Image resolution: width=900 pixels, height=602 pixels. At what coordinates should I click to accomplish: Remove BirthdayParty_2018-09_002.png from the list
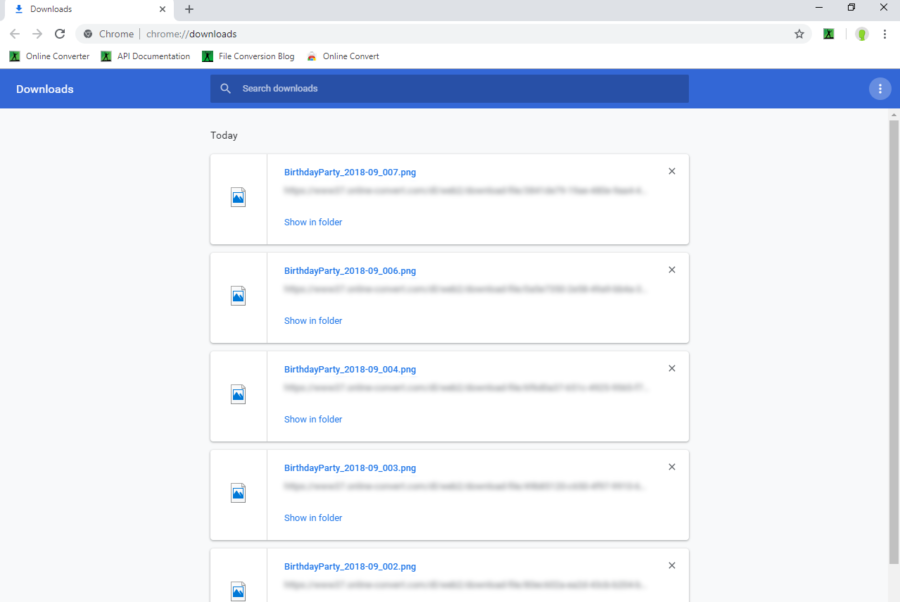(x=671, y=565)
